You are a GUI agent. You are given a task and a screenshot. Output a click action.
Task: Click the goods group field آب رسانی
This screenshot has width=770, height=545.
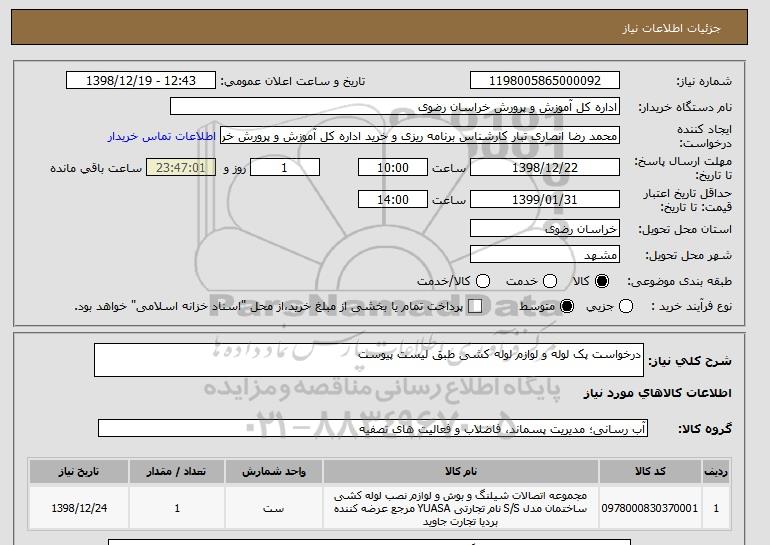373,429
